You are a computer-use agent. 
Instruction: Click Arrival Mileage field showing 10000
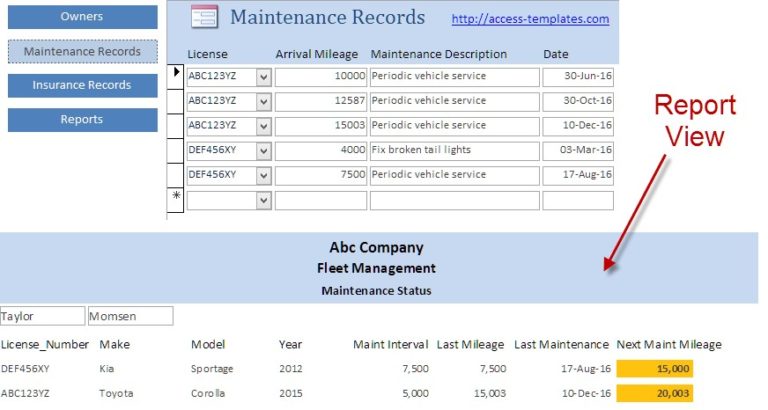click(321, 76)
